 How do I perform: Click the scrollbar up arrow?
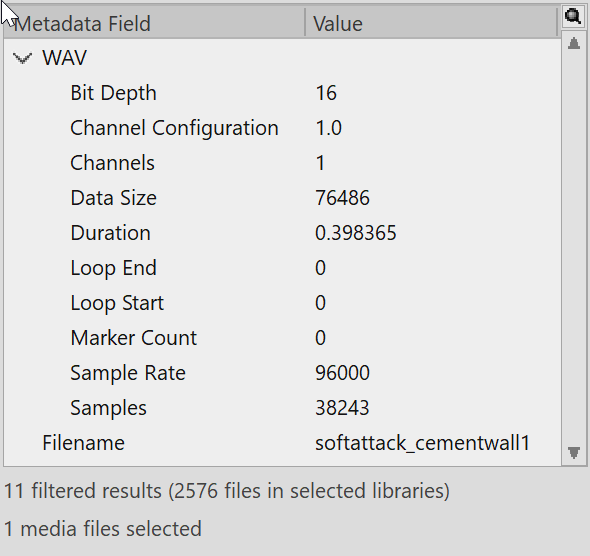573,43
